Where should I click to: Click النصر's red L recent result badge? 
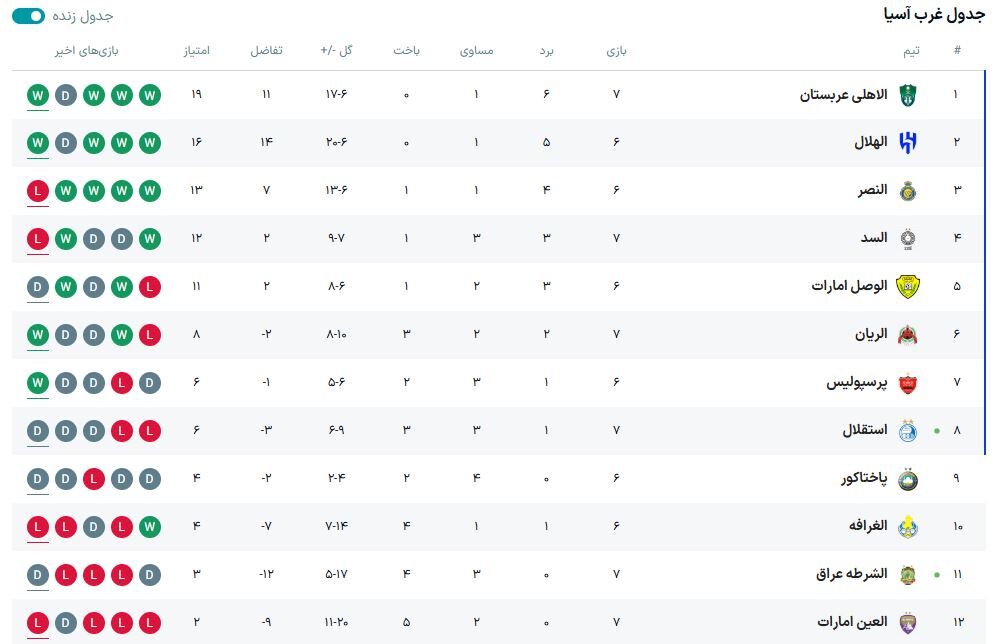(38, 190)
